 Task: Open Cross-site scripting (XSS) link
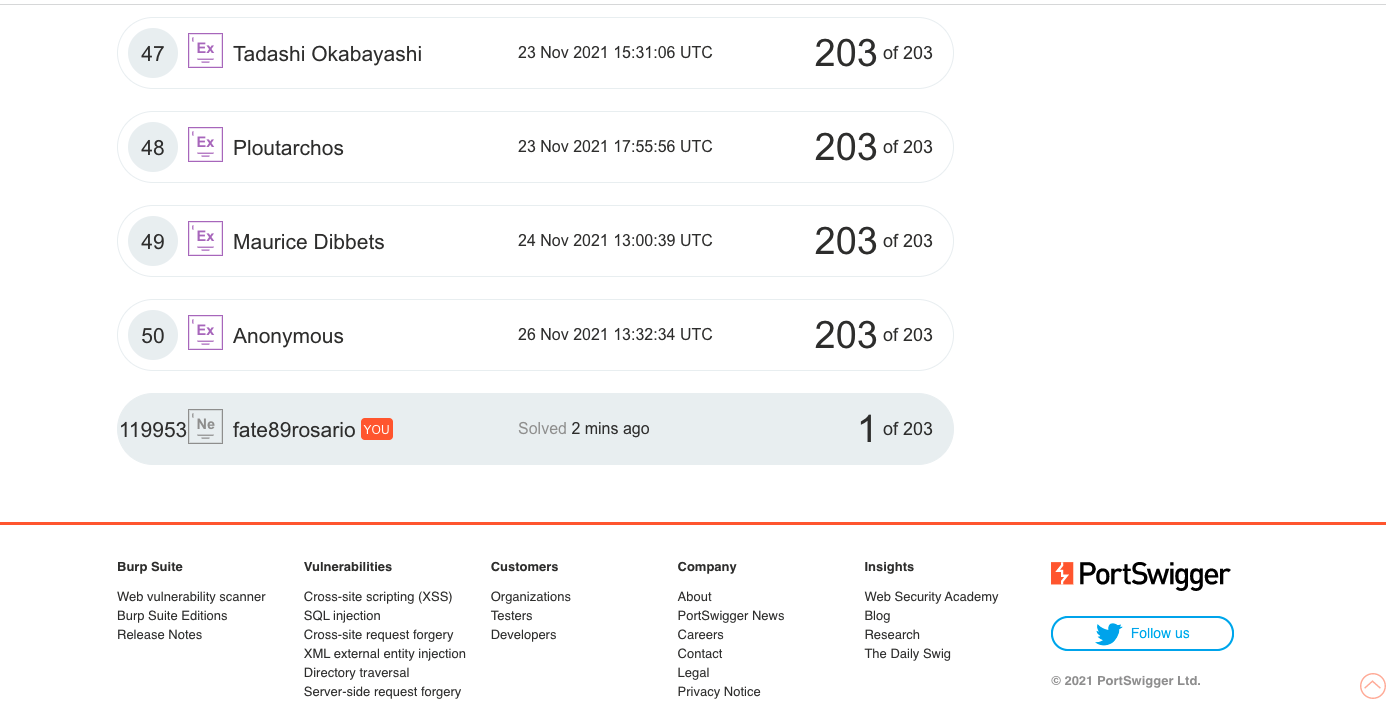coord(378,597)
